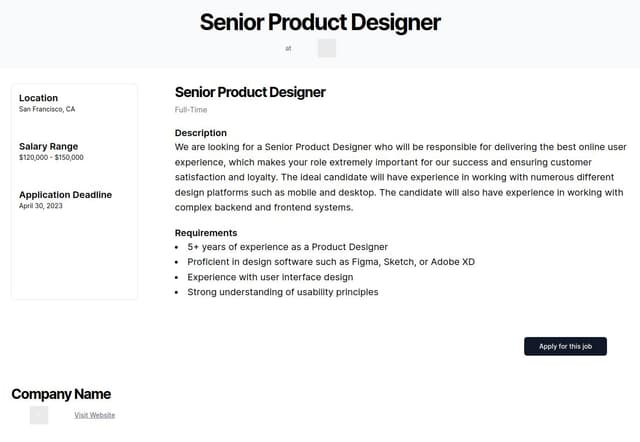Click the Apply for this job button
The image size is (640, 442).
[565, 346]
